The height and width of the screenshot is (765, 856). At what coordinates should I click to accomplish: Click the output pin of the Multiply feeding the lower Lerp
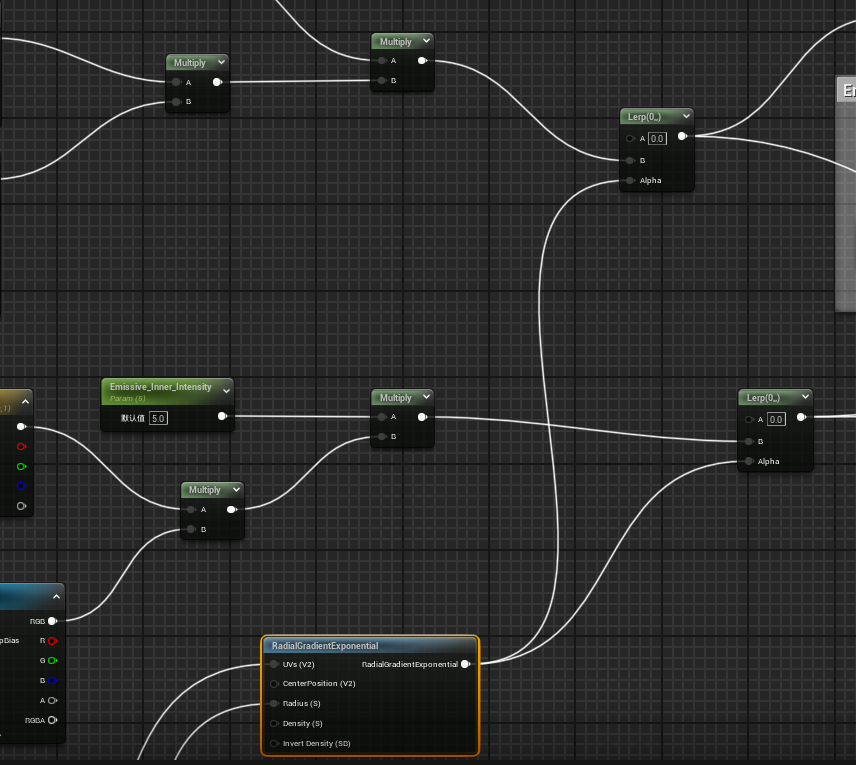tap(422, 417)
